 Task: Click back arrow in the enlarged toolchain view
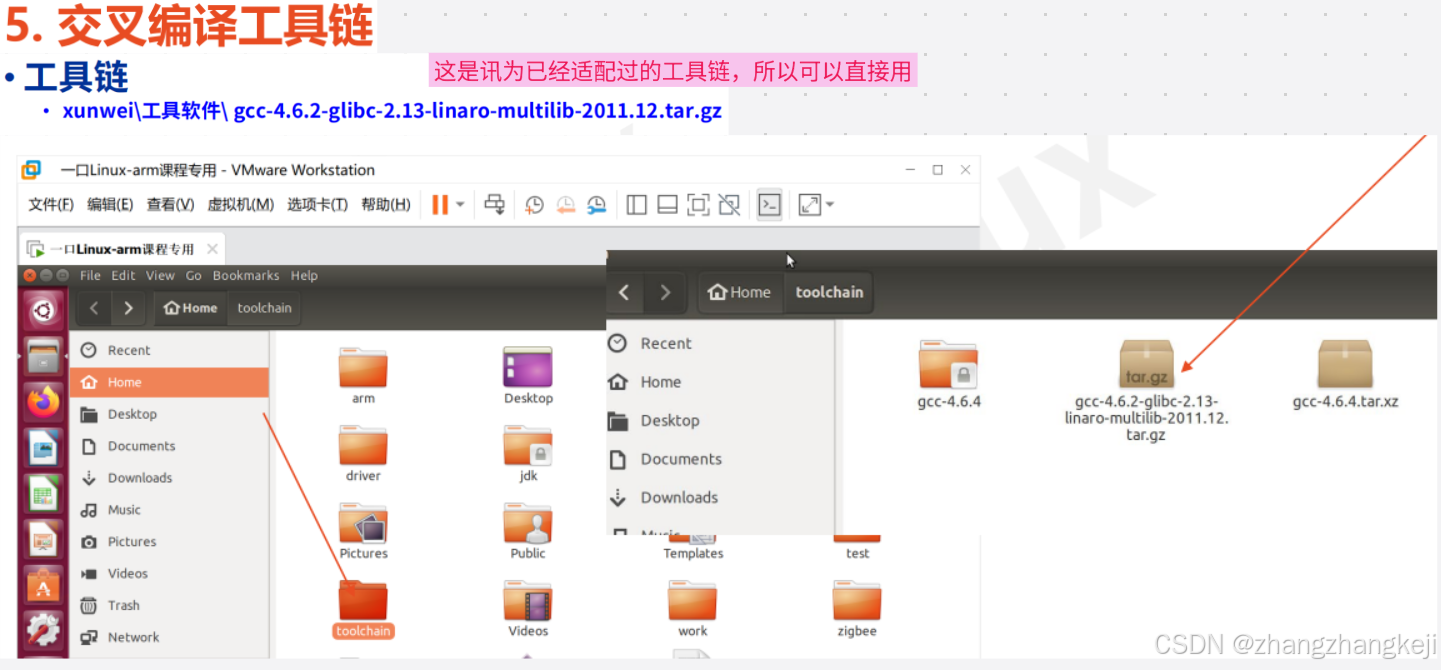[x=624, y=292]
